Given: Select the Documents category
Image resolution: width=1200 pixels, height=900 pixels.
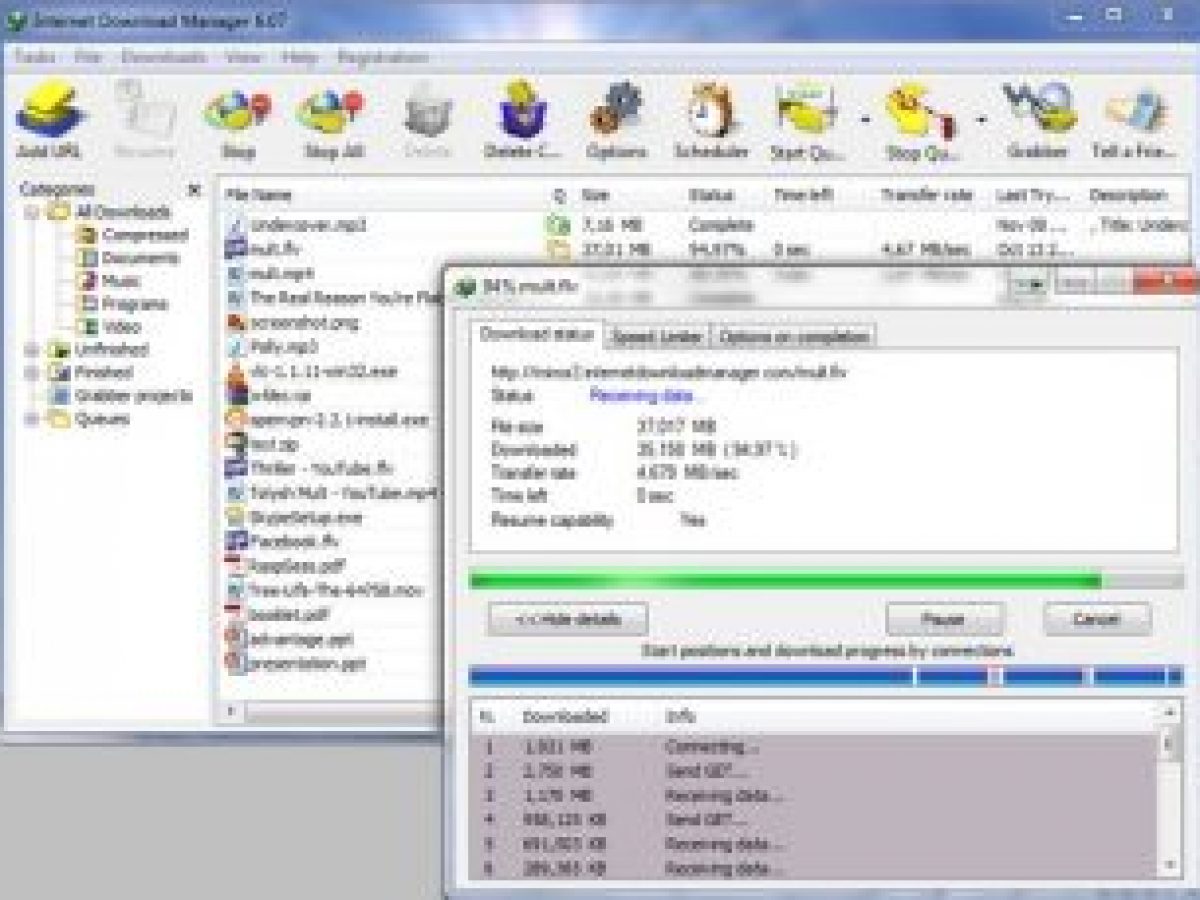Looking at the screenshot, I should coord(141,258).
